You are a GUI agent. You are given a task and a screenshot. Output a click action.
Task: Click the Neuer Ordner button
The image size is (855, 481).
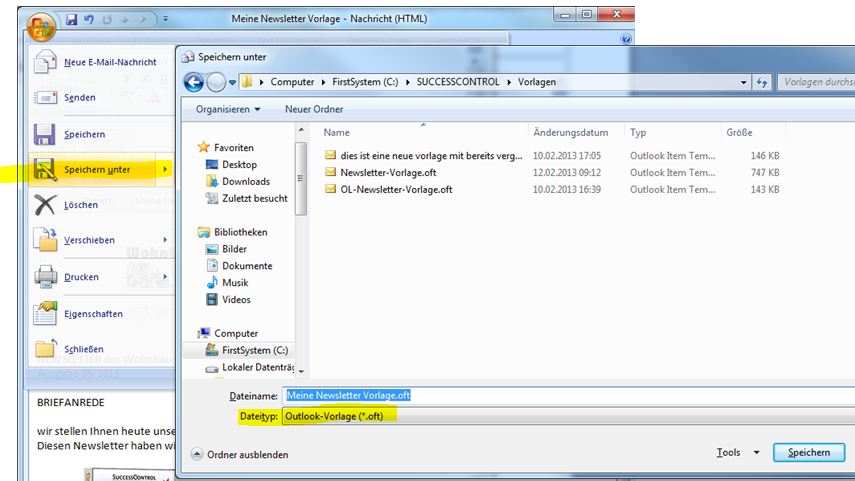[314, 109]
